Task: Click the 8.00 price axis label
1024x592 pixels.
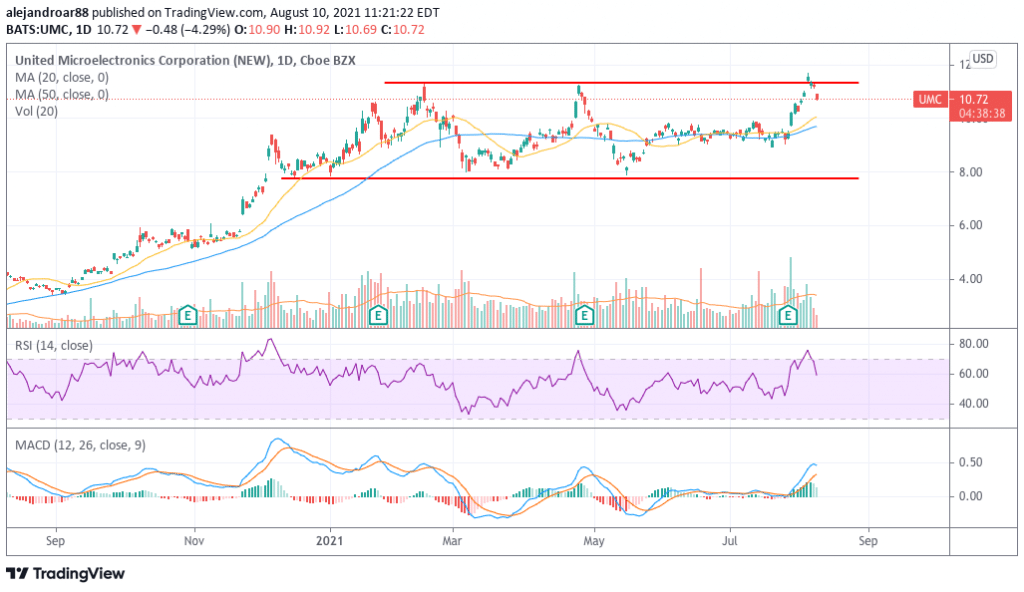Action: click(x=970, y=173)
